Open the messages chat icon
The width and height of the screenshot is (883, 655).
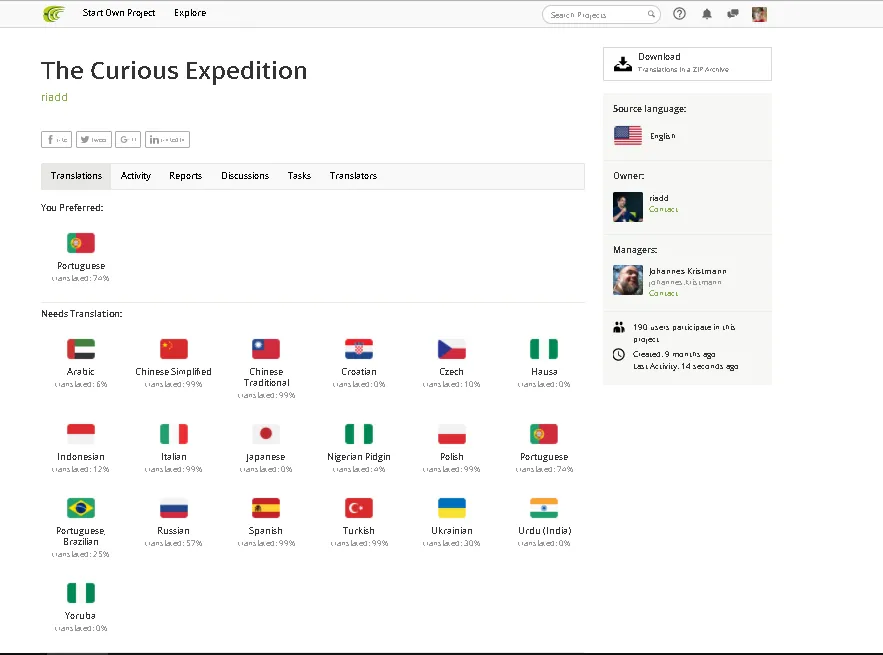pyautogui.click(x=733, y=14)
